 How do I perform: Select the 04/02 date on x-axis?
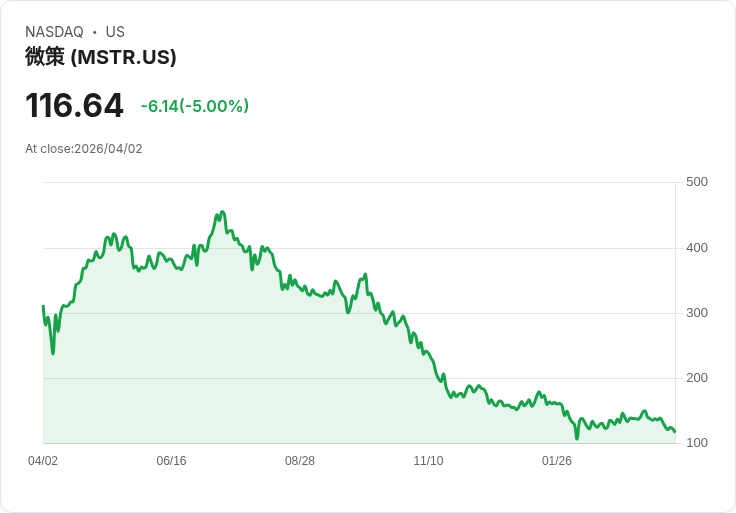click(43, 461)
